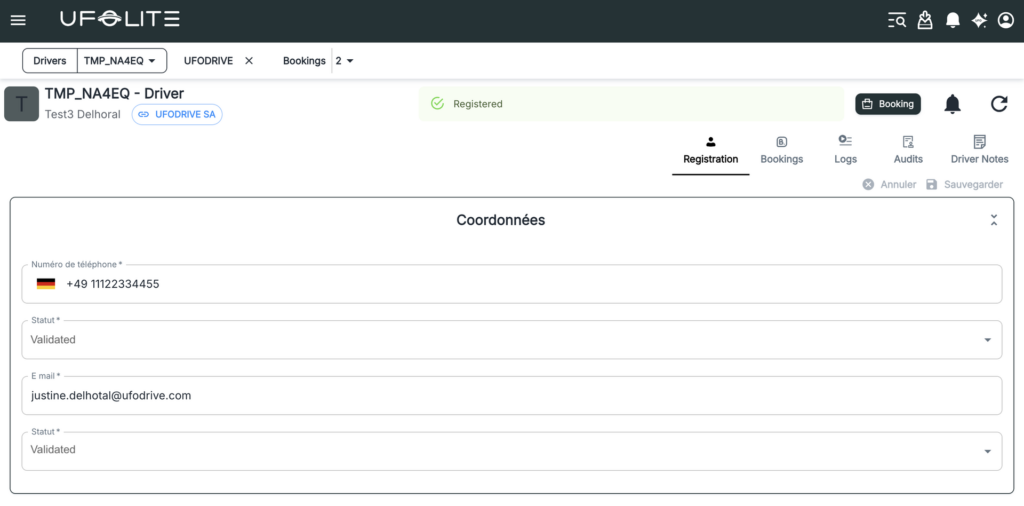Image resolution: width=1024 pixels, height=506 pixels.
Task: Open the user account profile icon
Action: click(1006, 20)
